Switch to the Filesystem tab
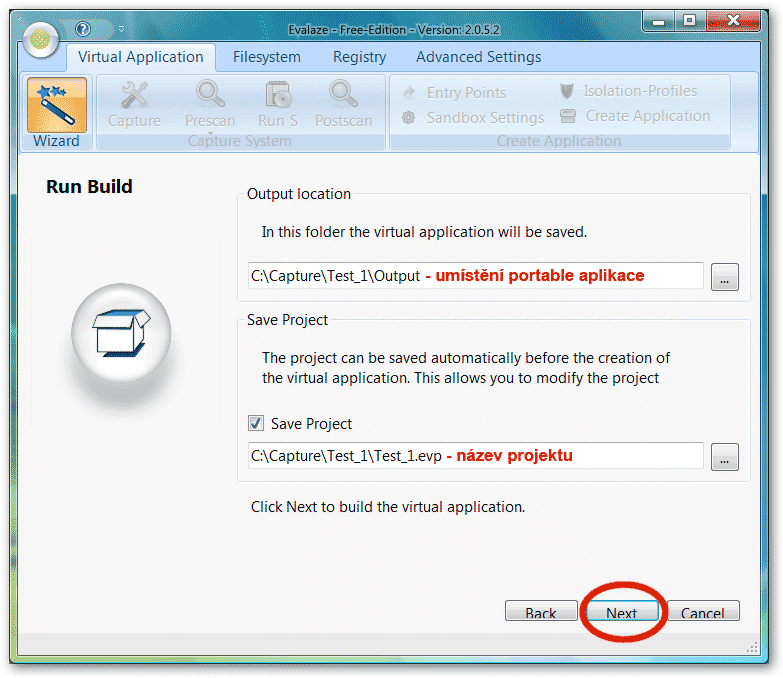Image resolution: width=783 pixels, height=678 pixels. coord(267,57)
